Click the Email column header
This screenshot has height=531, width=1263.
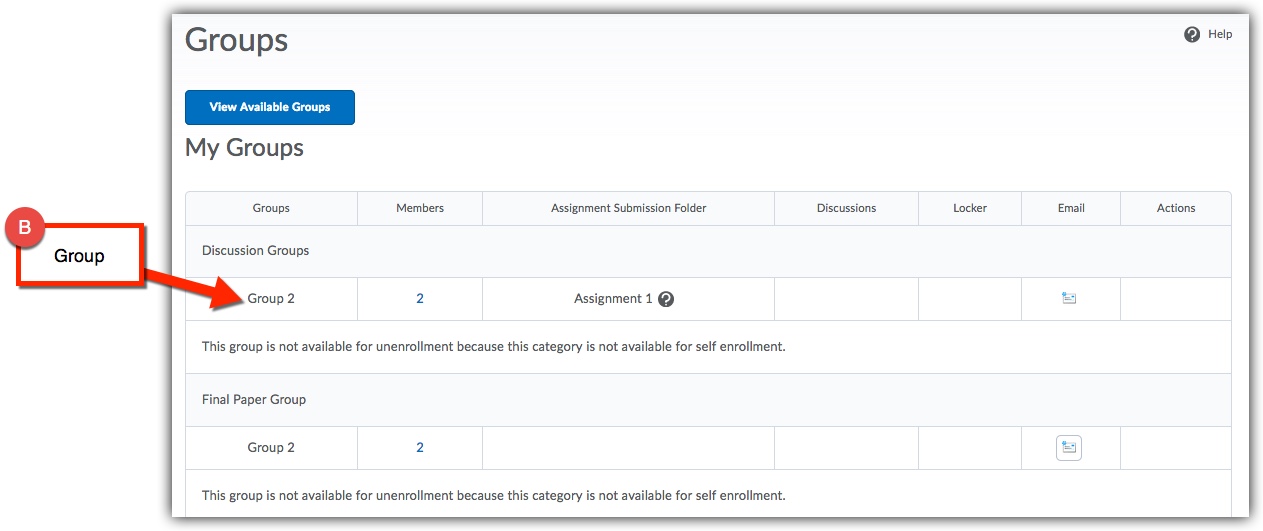click(1071, 208)
